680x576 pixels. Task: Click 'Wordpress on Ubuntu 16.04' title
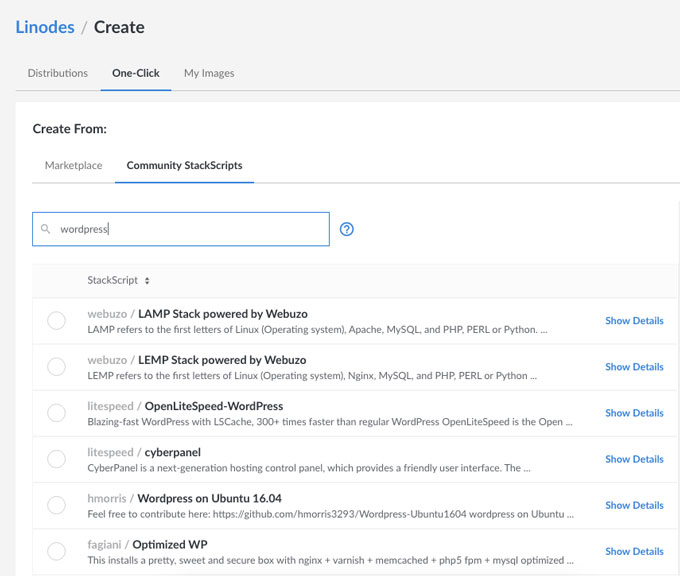209,498
